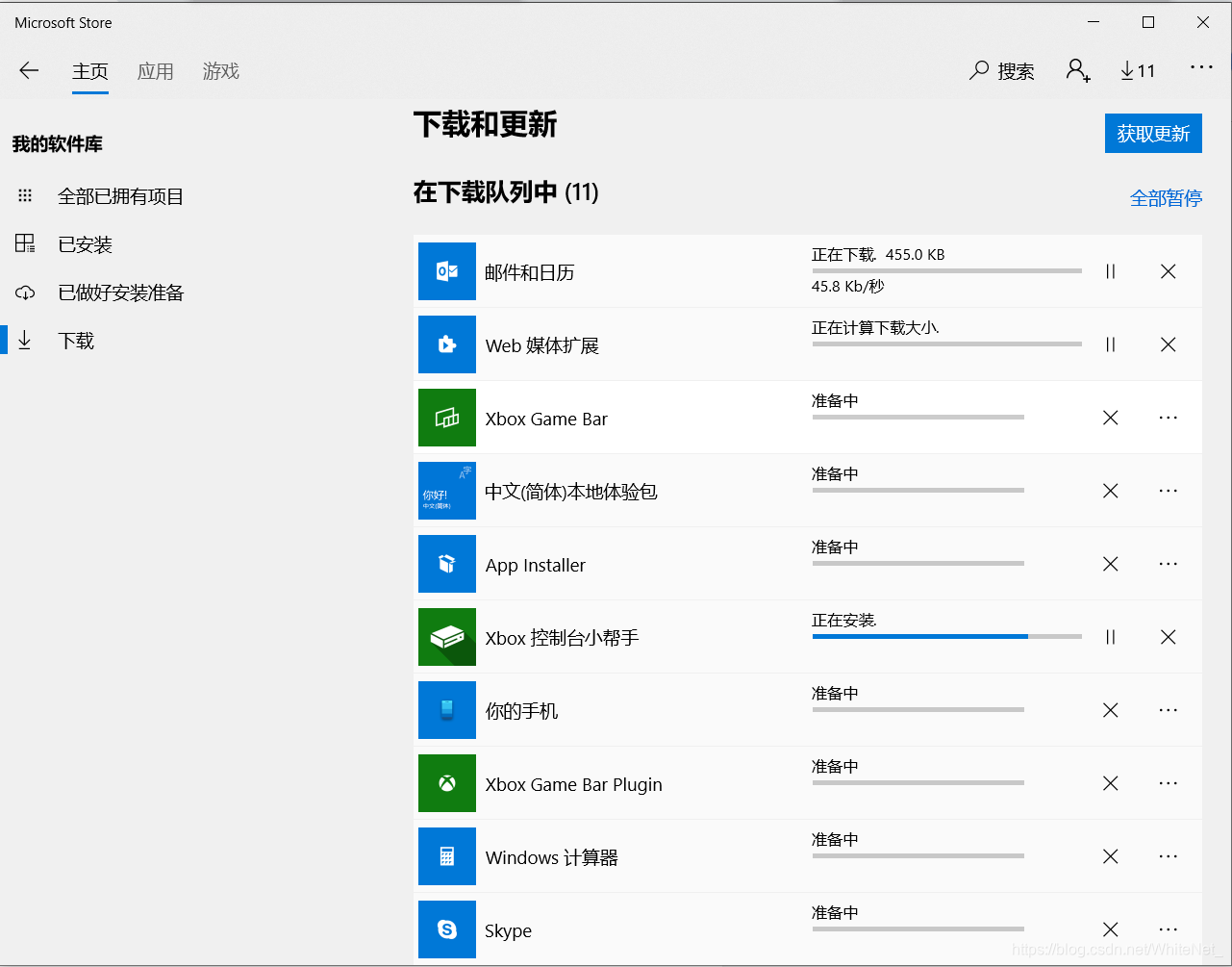
Task: Click the Skype app name
Action: [x=509, y=930]
